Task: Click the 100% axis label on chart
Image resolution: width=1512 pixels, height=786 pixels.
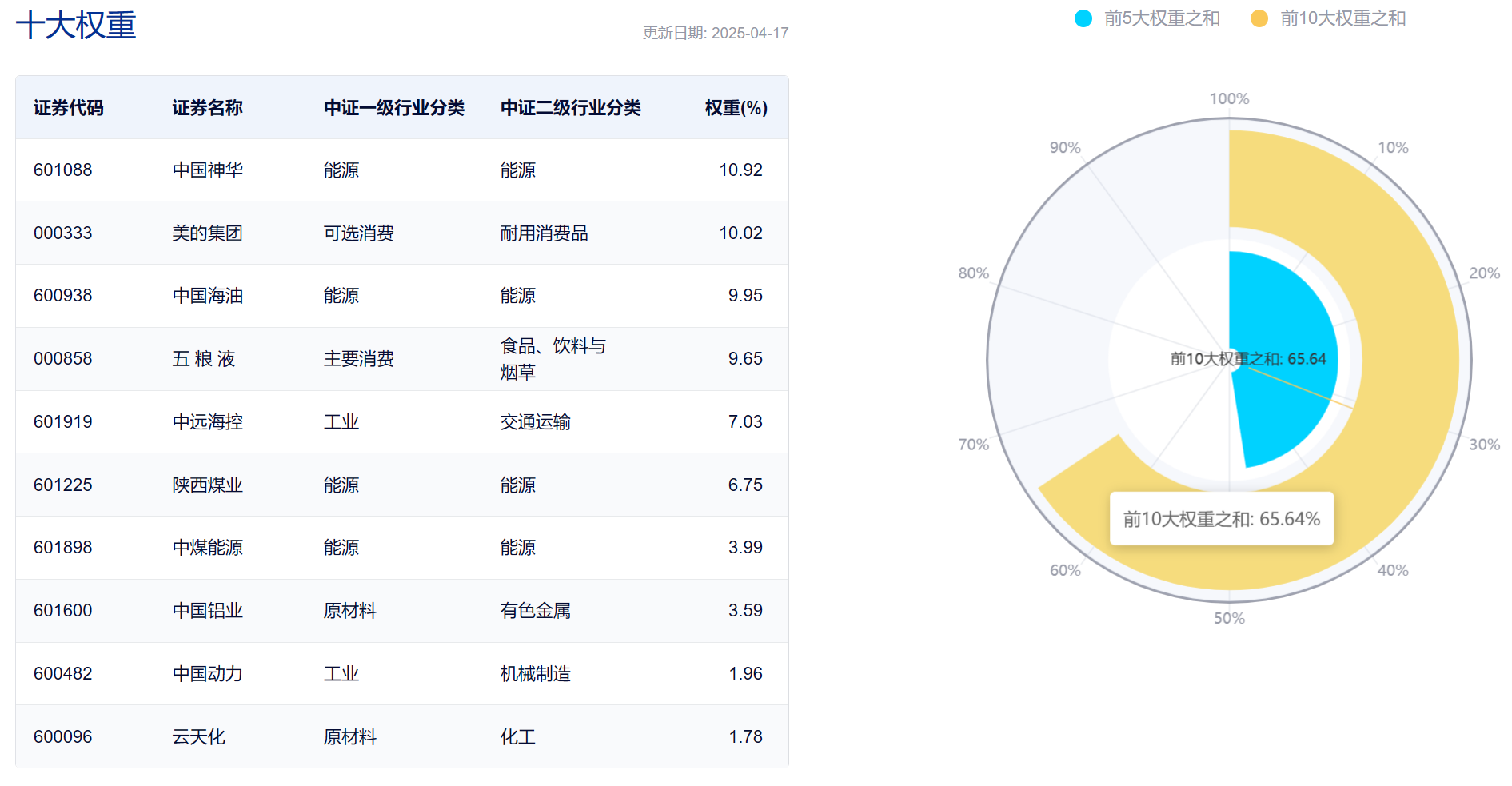Action: tap(1229, 98)
